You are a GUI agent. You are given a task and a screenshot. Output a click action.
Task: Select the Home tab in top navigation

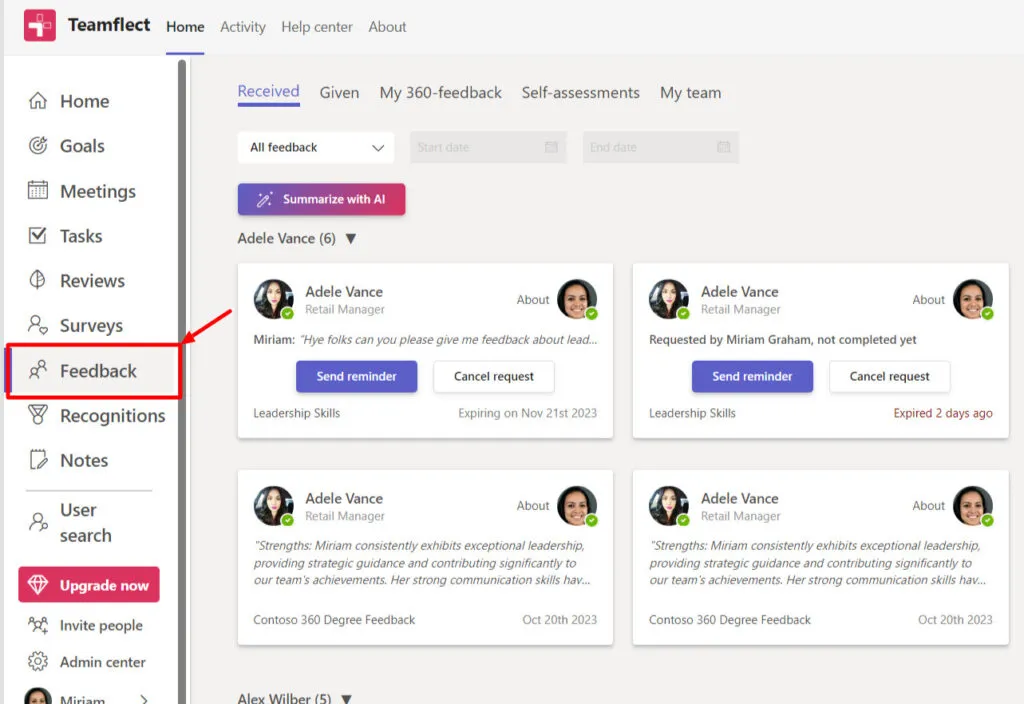[x=185, y=27]
